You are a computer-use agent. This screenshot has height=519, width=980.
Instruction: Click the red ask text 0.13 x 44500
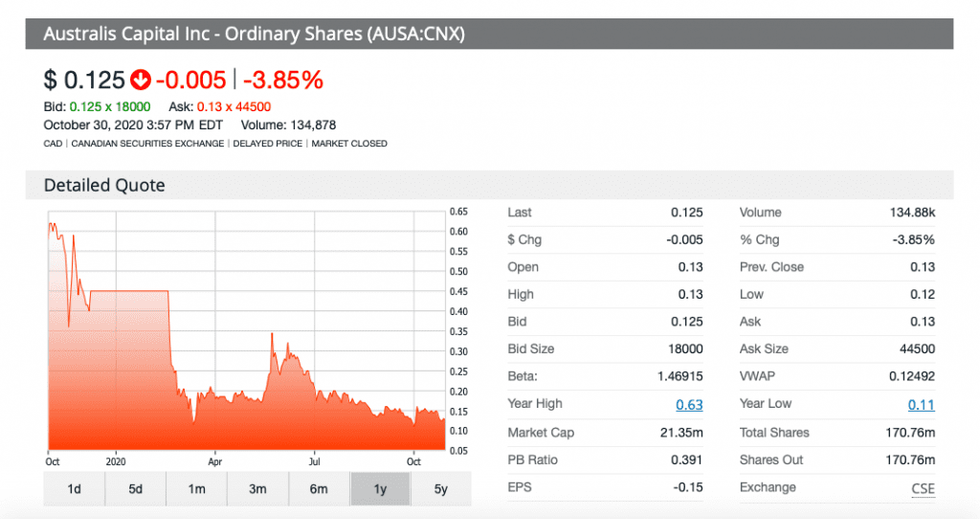[x=234, y=107]
